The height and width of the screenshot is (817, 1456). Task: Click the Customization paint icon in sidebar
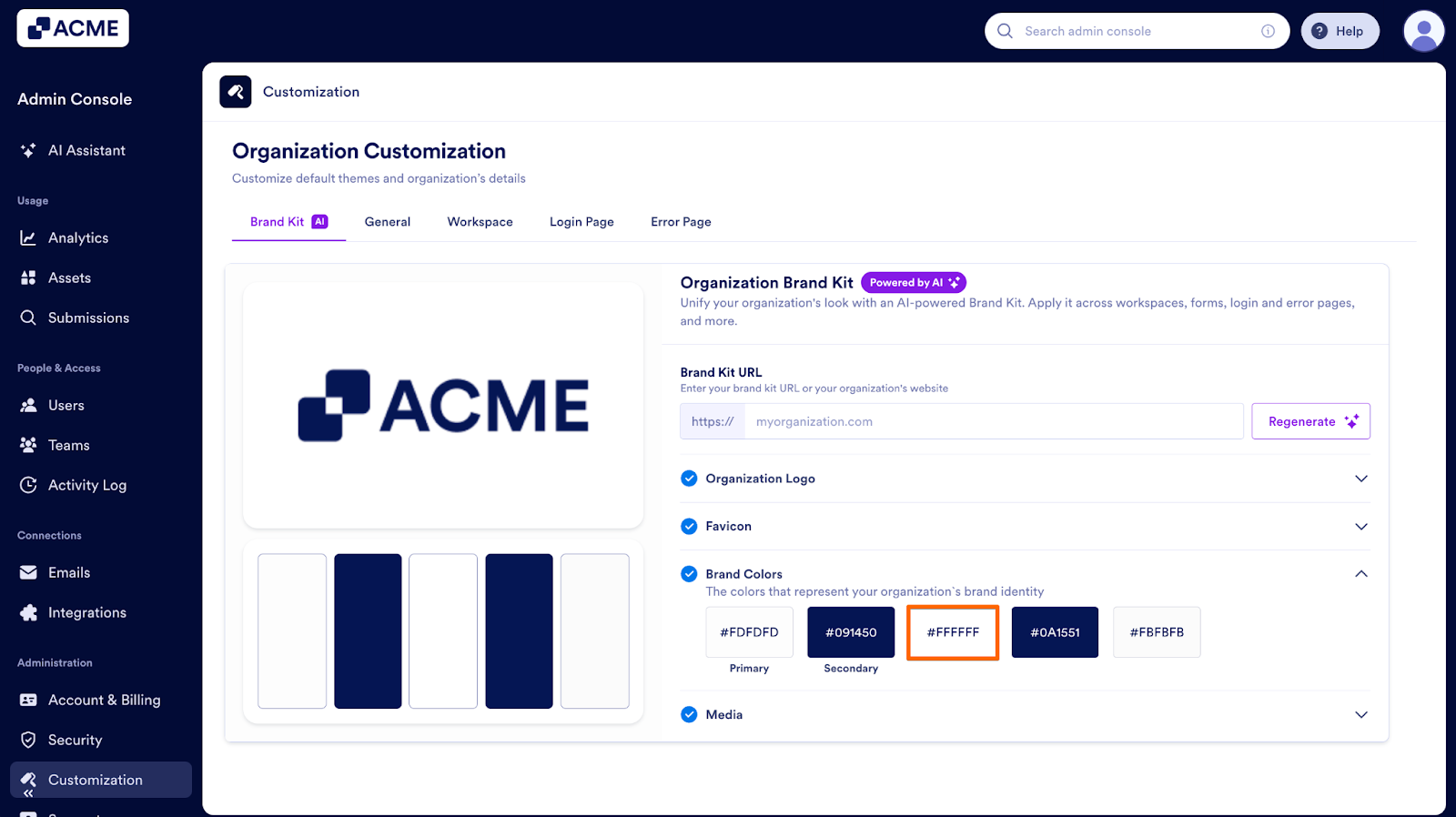[x=28, y=780]
